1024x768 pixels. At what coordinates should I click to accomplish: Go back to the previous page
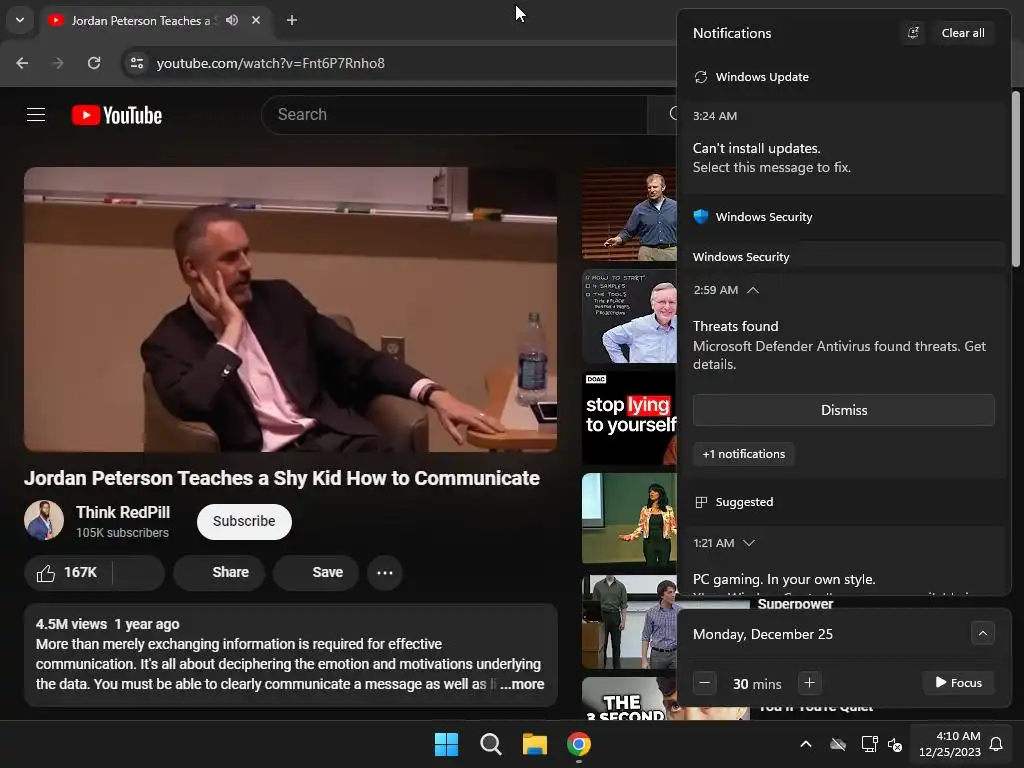(22, 63)
